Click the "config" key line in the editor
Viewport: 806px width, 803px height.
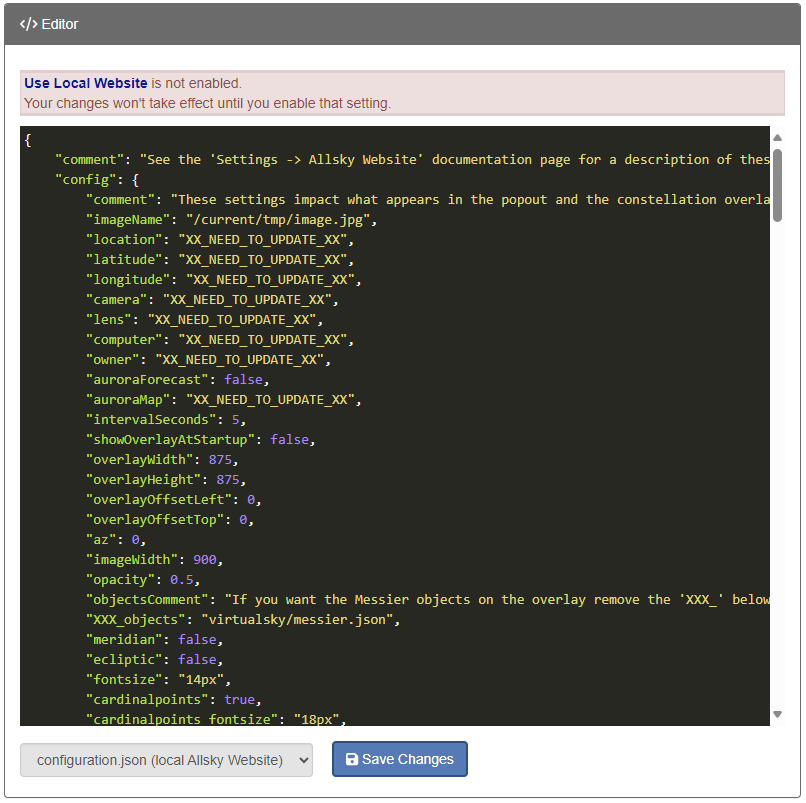pos(94,180)
